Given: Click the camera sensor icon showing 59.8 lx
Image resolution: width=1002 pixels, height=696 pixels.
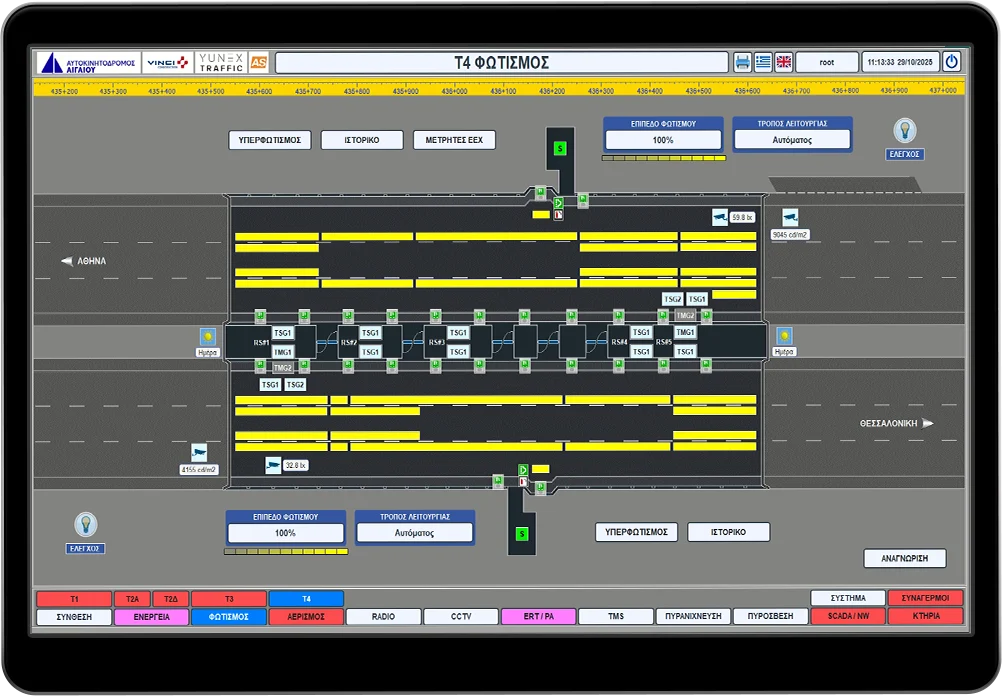Looking at the screenshot, I should (719, 217).
